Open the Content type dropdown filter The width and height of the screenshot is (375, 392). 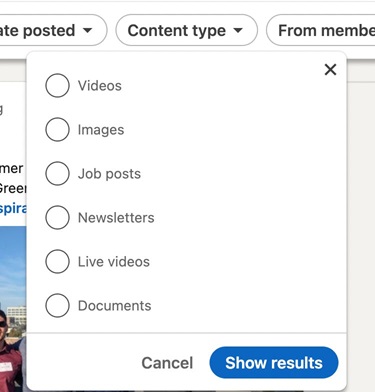[187, 30]
